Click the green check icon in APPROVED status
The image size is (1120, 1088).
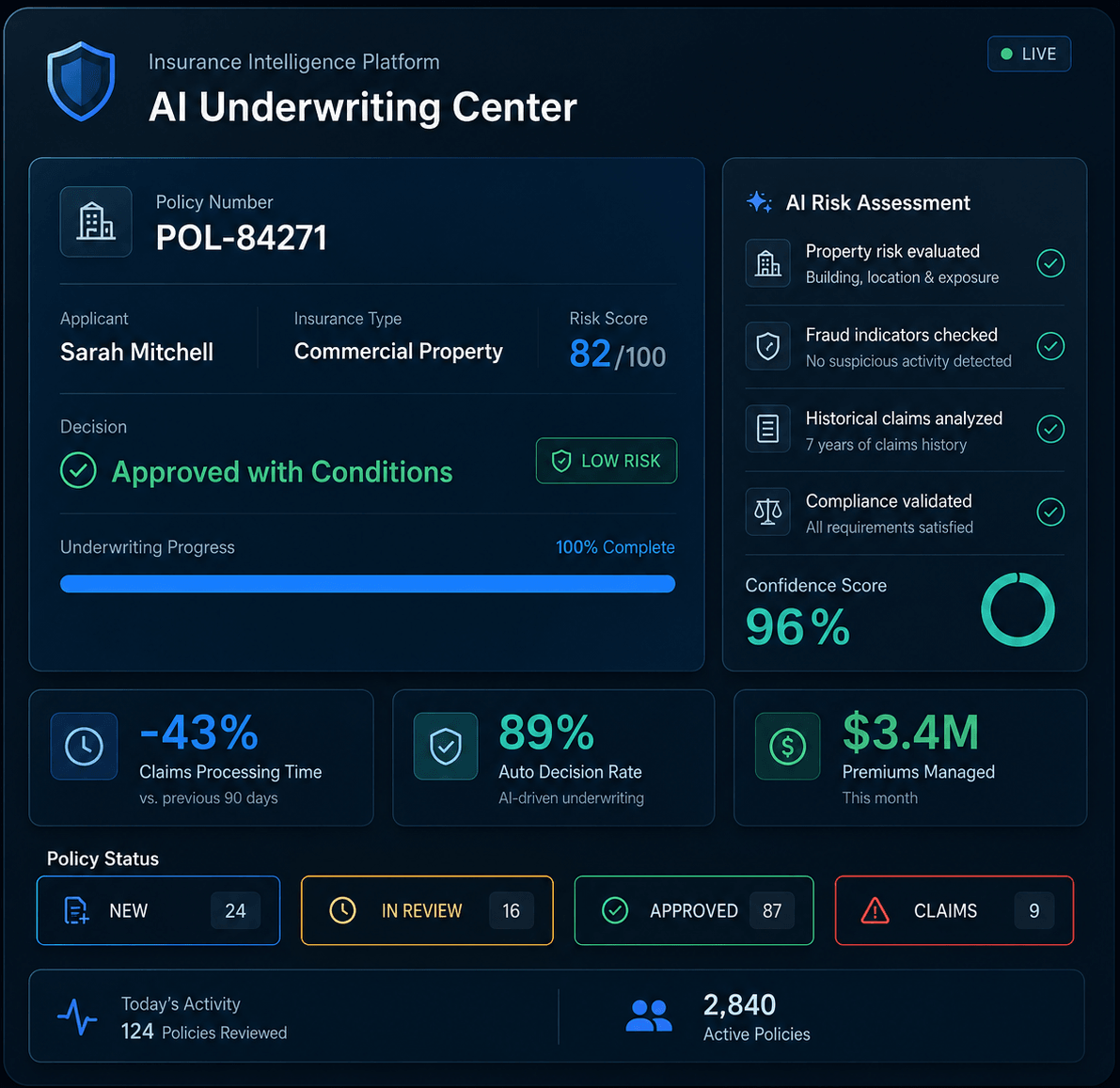pos(615,910)
